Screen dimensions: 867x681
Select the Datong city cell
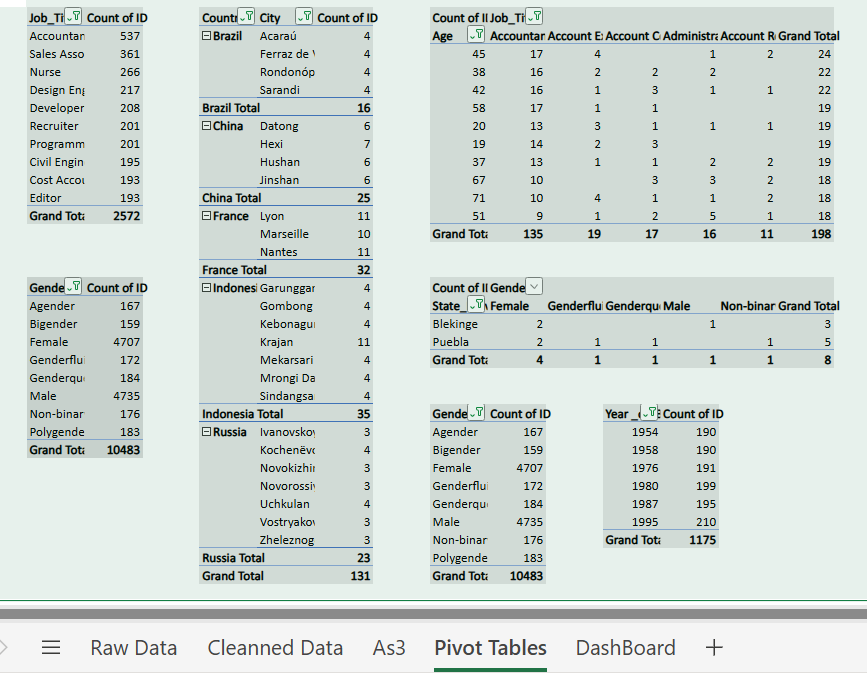tap(286, 126)
